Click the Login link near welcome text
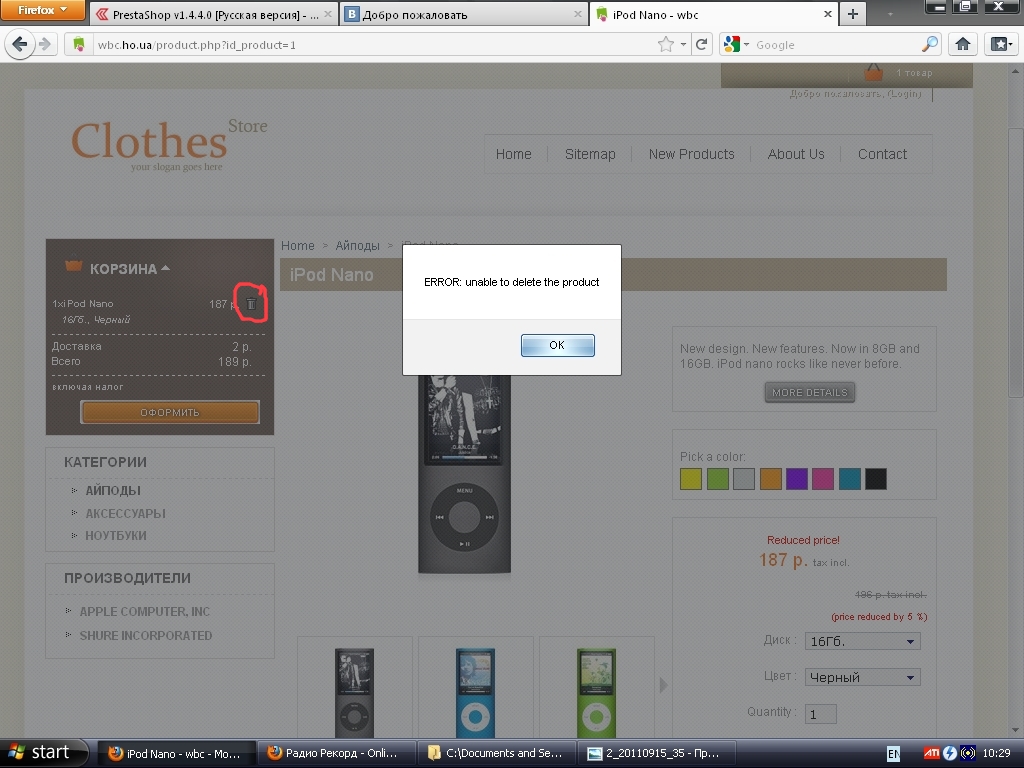Viewport: 1024px width, 768px height. (x=904, y=94)
